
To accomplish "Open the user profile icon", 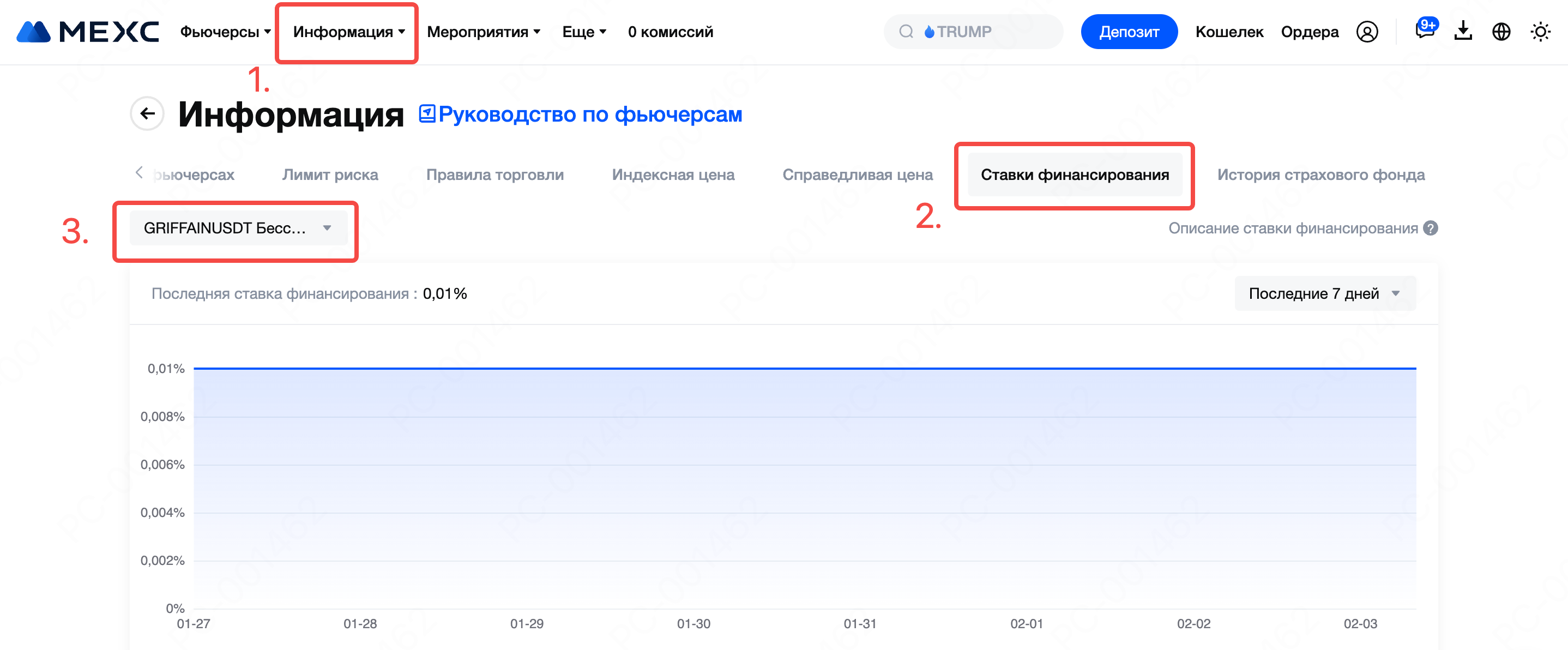I will pyautogui.click(x=1366, y=32).
